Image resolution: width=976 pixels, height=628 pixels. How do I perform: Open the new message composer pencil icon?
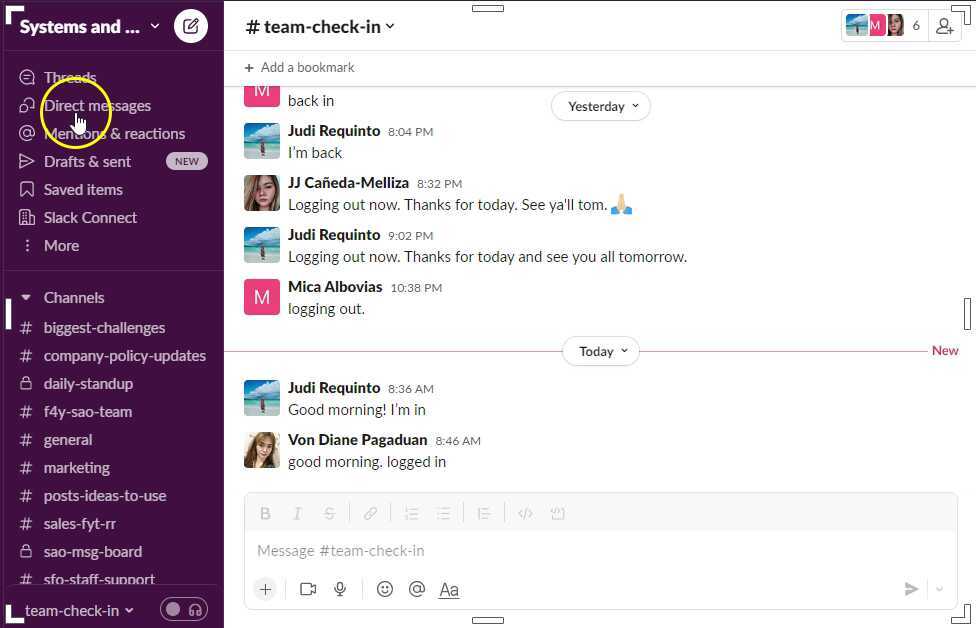[190, 26]
